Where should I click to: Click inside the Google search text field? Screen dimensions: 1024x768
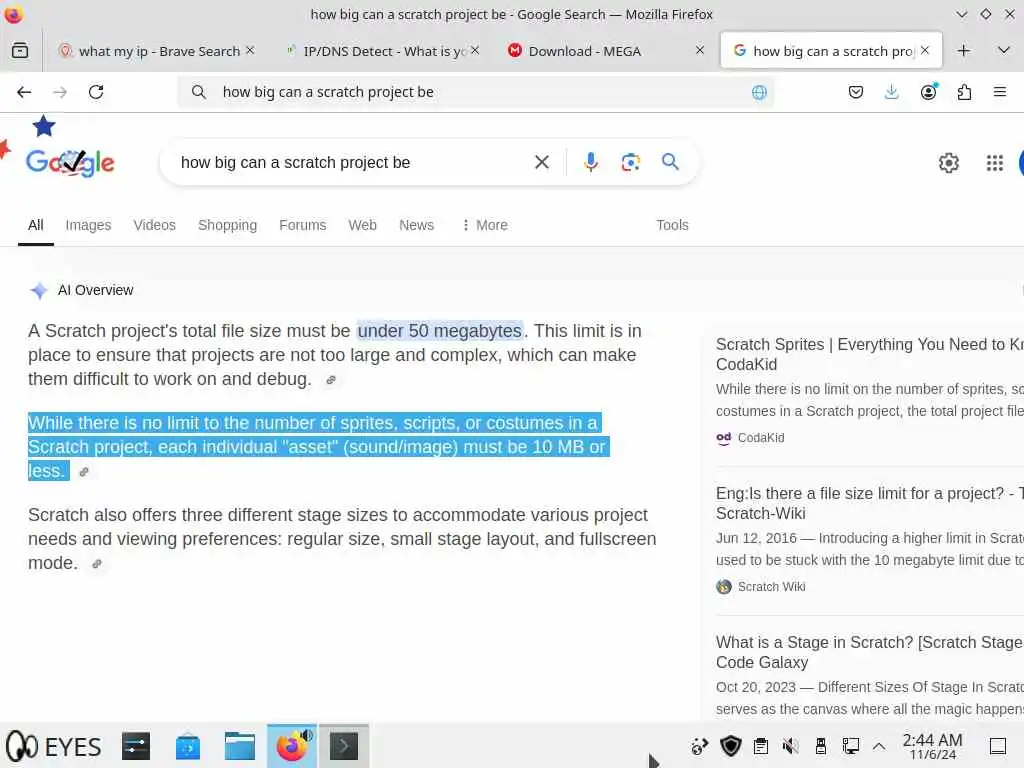click(353, 163)
